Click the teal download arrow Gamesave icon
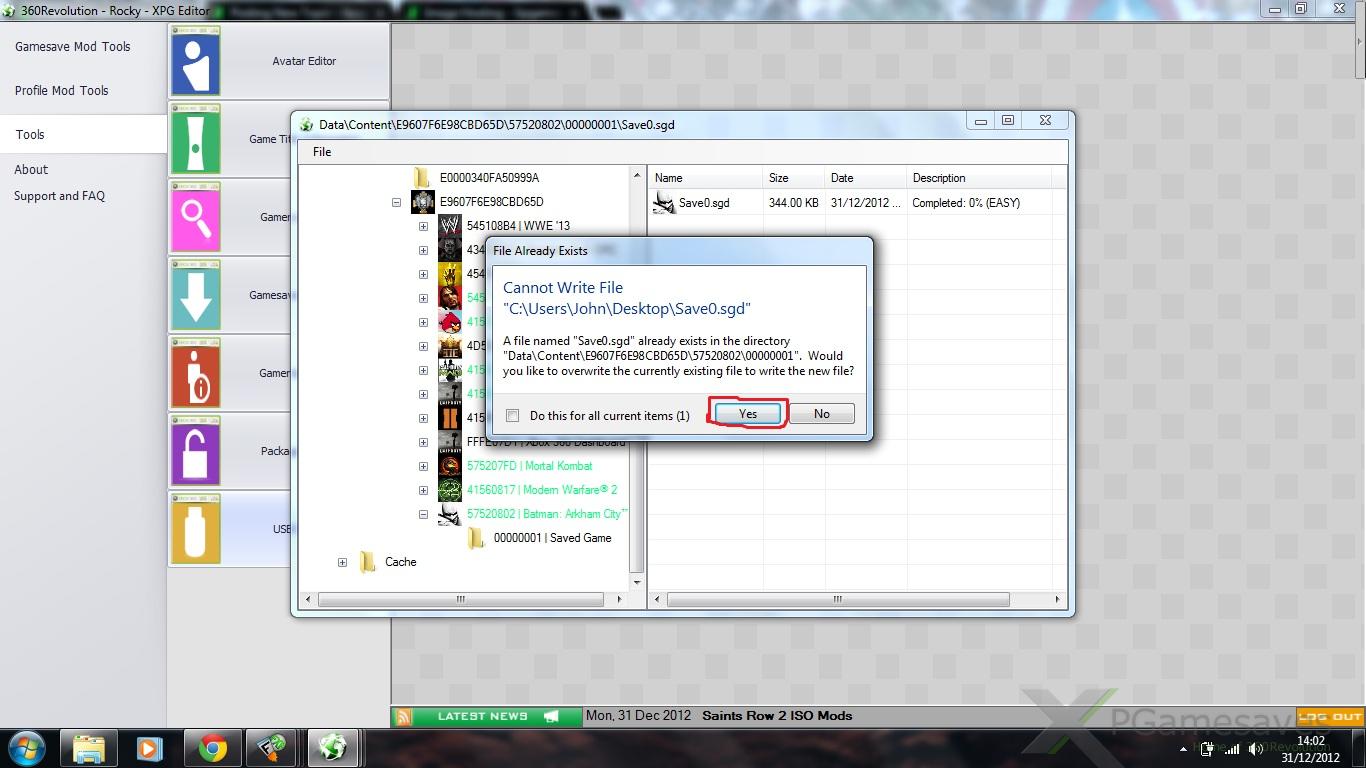 tap(195, 296)
